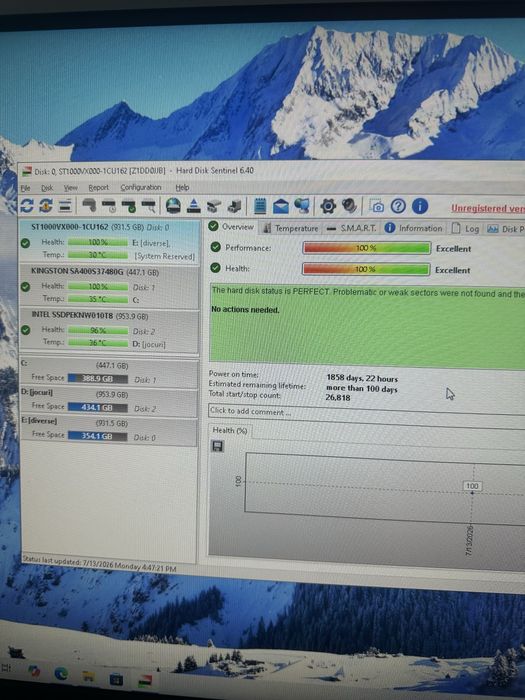The image size is (525, 700).
Task: Click the D: [jocuri] free space bar
Action: pyautogui.click(x=97, y=408)
